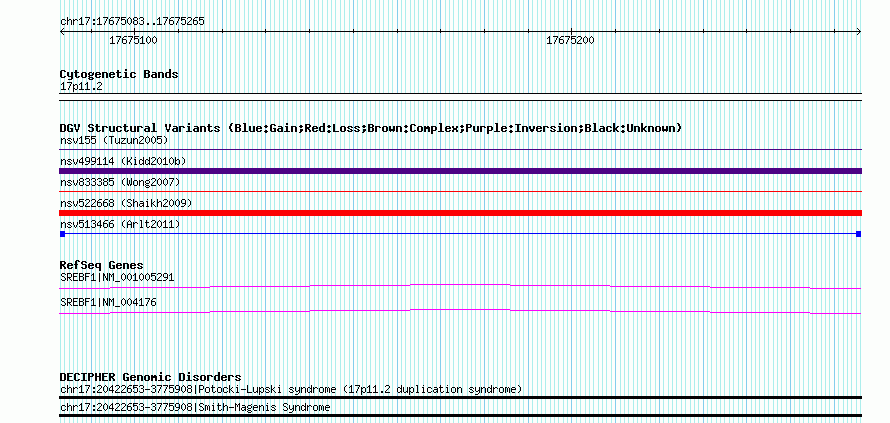Click the SREBF1 NM_004176 magenta transcript line
This screenshot has width=890, height=423.
pyautogui.click(x=460, y=311)
